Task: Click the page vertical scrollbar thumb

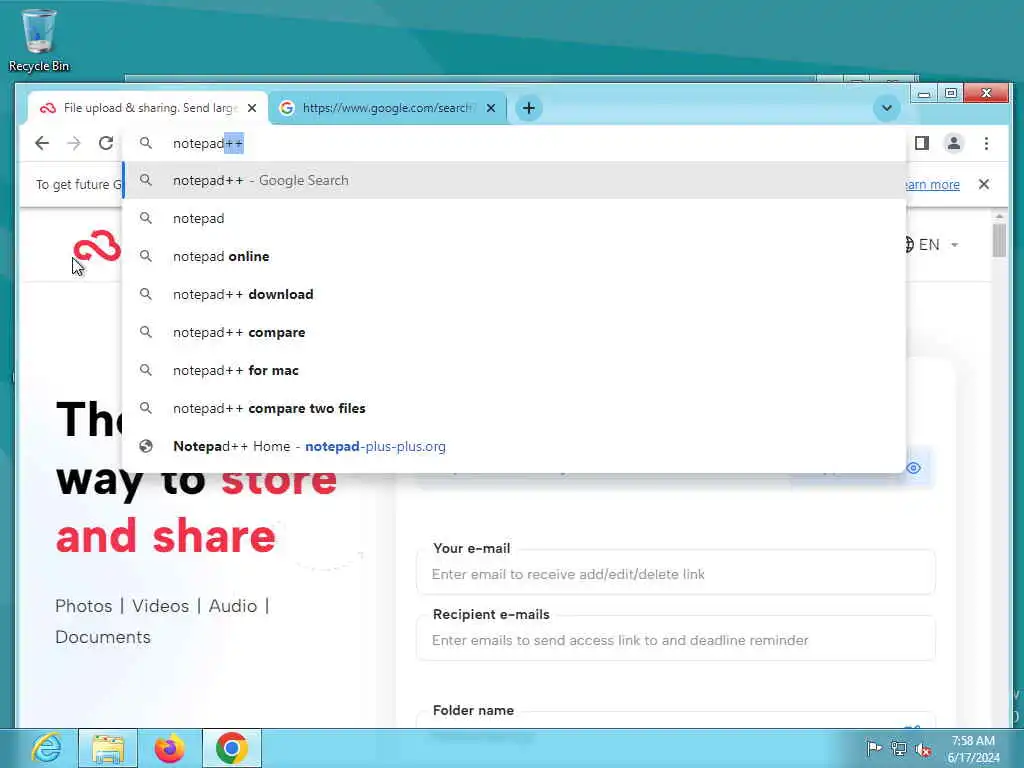Action: (999, 240)
